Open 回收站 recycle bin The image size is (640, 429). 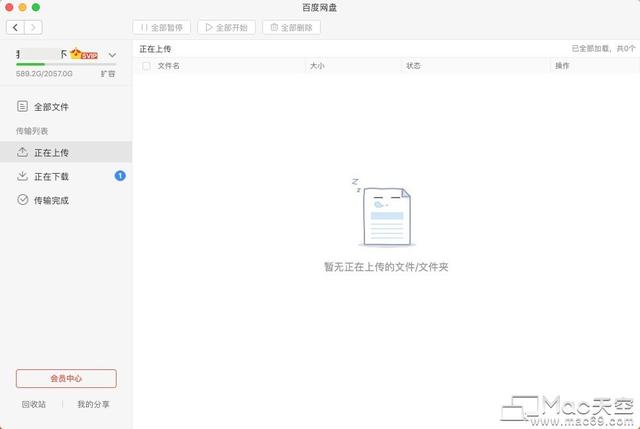(x=34, y=404)
